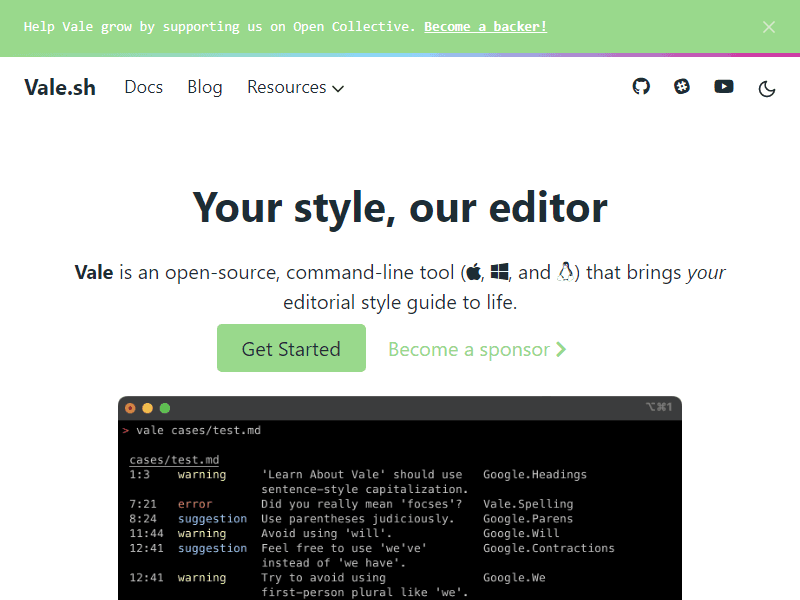The width and height of the screenshot is (800, 600).
Task: Follow the Become a sponsor link
Action: coord(469,349)
